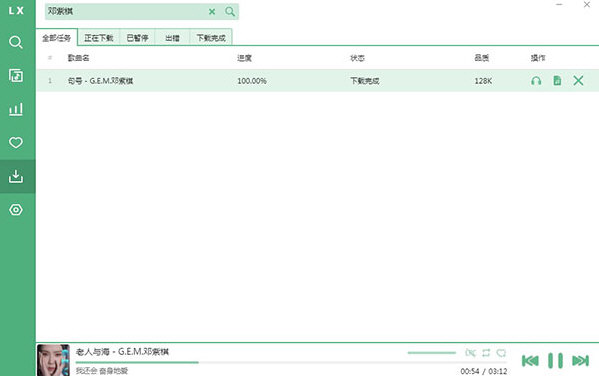Click the 状态 column header

tap(358, 58)
